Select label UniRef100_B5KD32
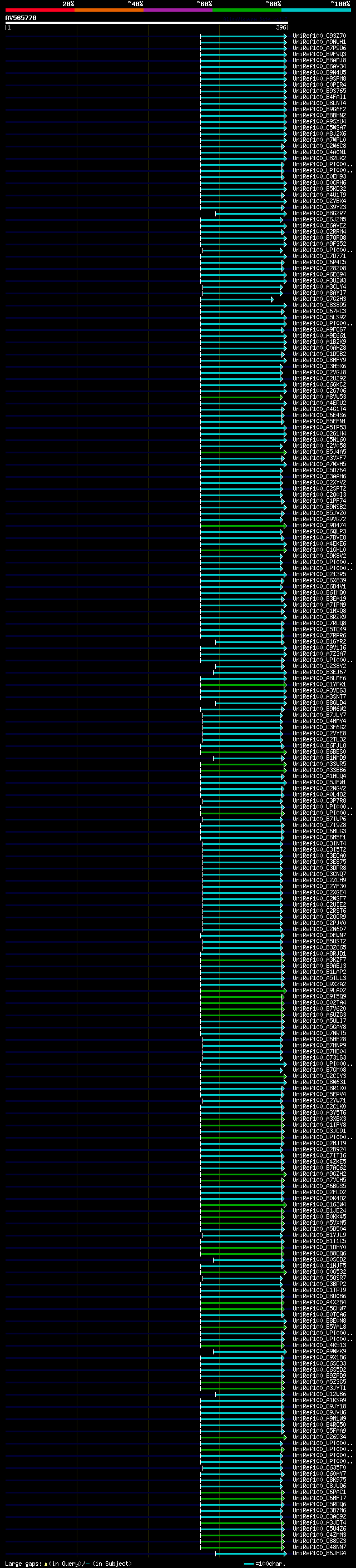This screenshot has height=1568, width=356. 319,189
